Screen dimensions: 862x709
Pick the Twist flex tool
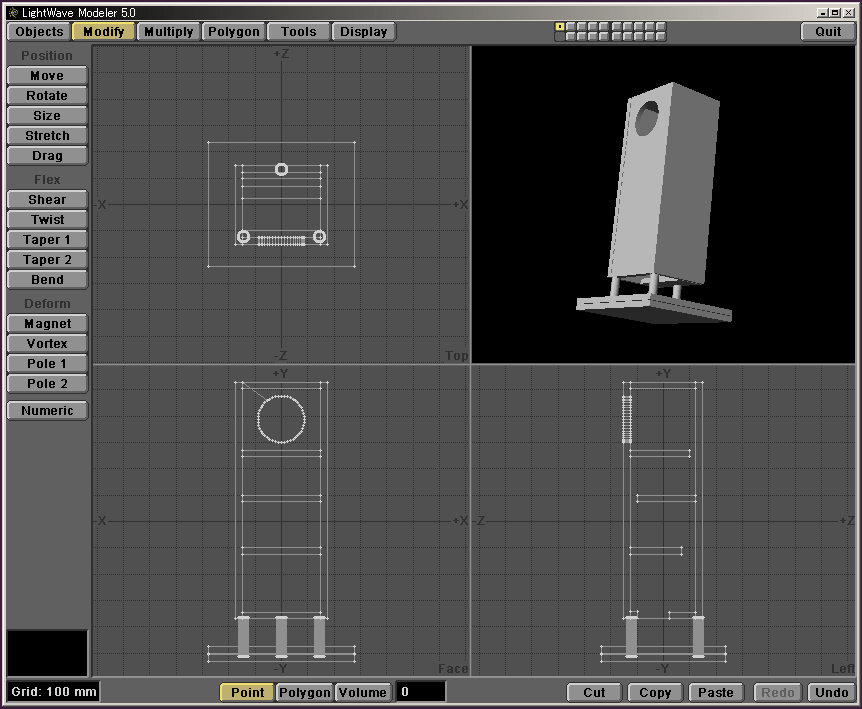coord(47,220)
